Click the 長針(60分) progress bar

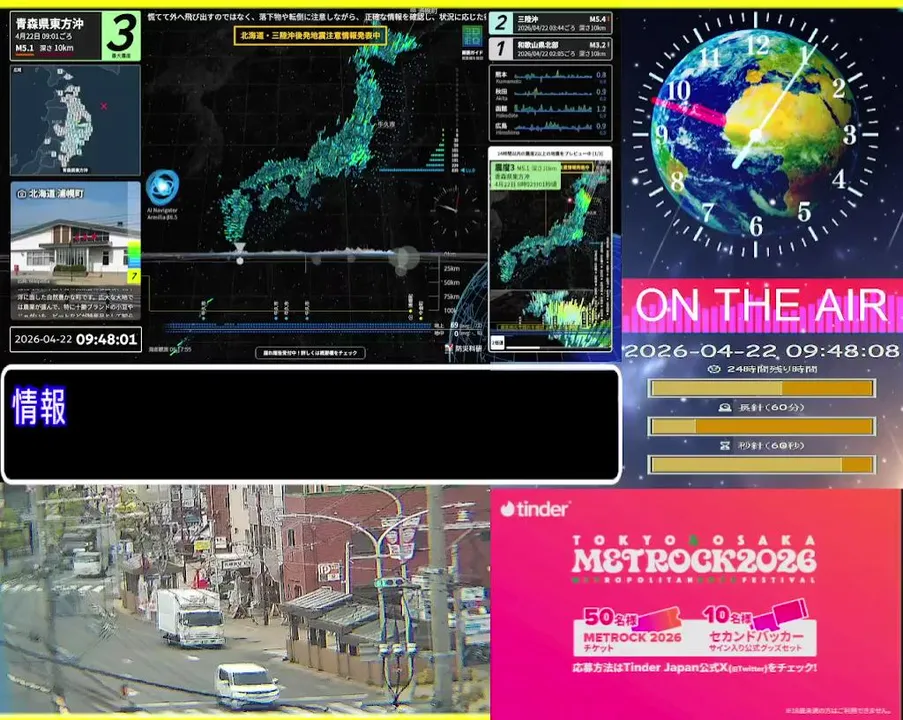[x=762, y=426]
